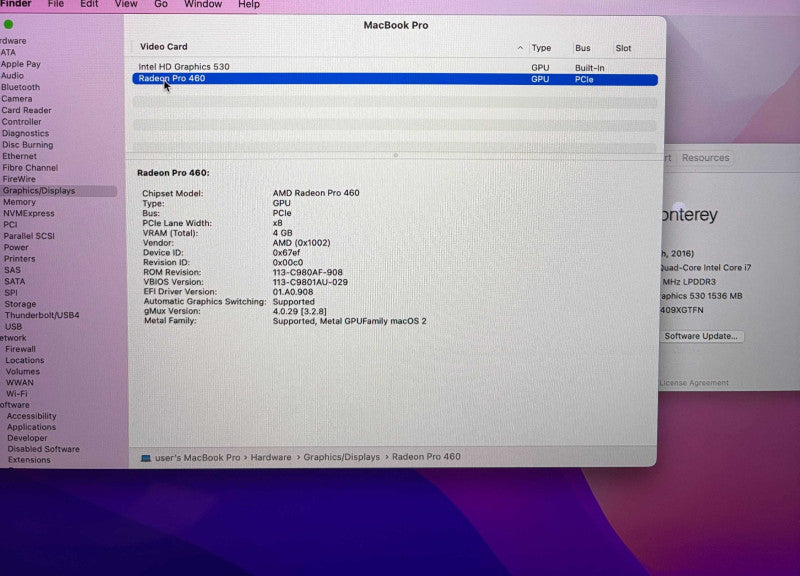Select Extensions in the sidebar
The width and height of the screenshot is (800, 576).
tap(29, 460)
